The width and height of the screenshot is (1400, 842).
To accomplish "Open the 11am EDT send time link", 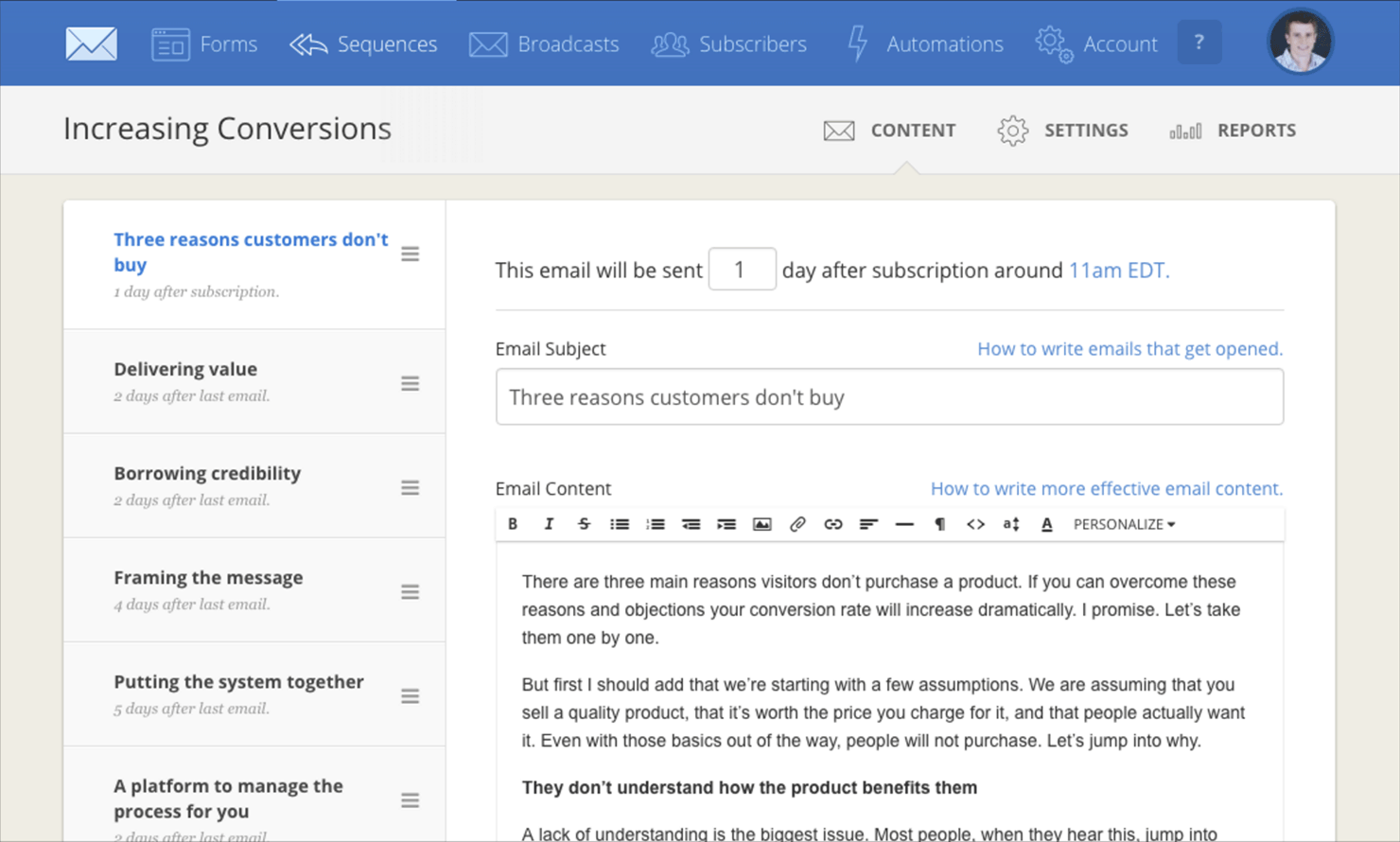I will 1119,271.
